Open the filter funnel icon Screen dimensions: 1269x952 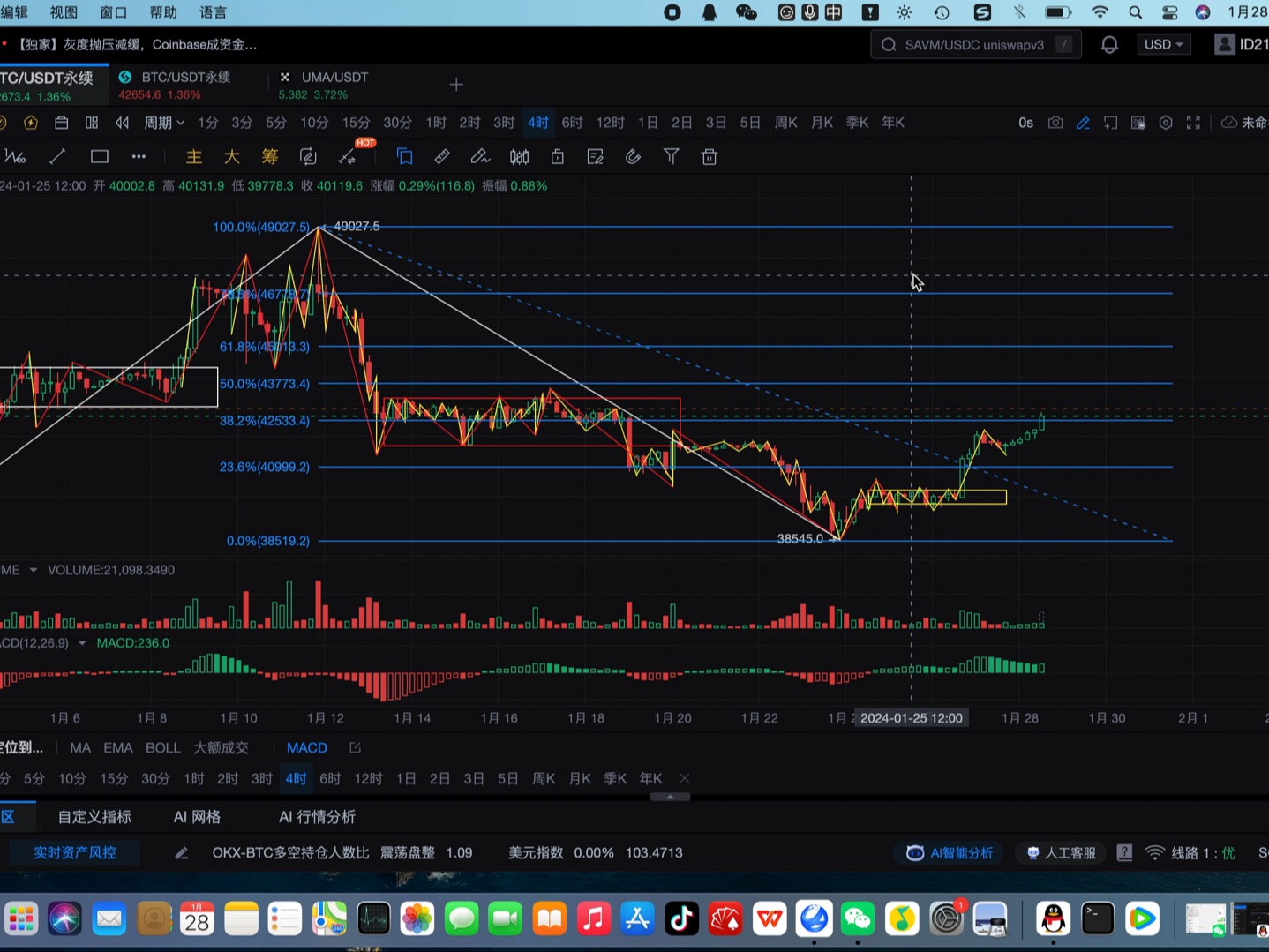[x=672, y=157]
